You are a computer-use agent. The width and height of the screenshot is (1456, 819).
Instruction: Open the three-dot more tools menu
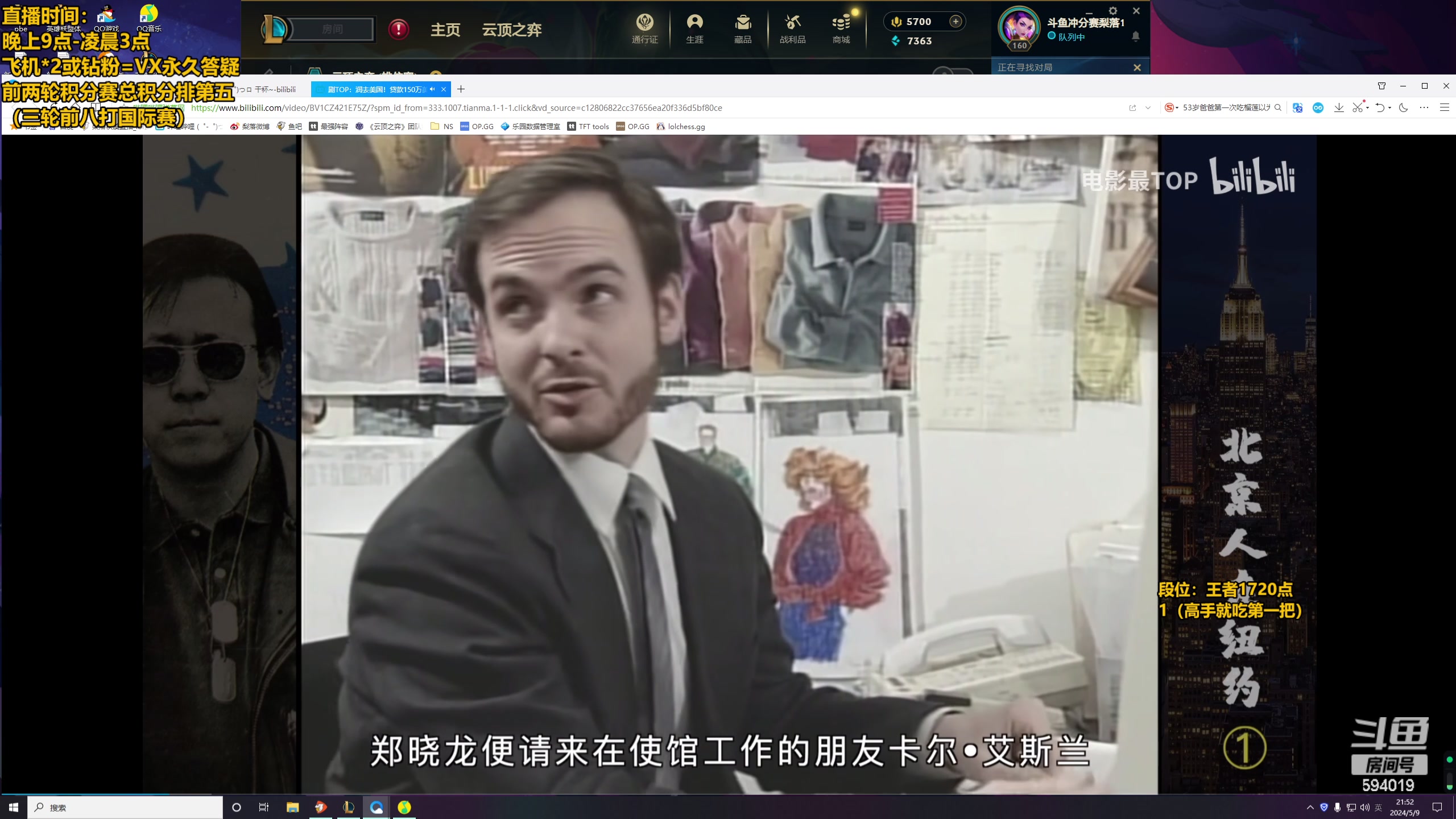[x=1424, y=107]
